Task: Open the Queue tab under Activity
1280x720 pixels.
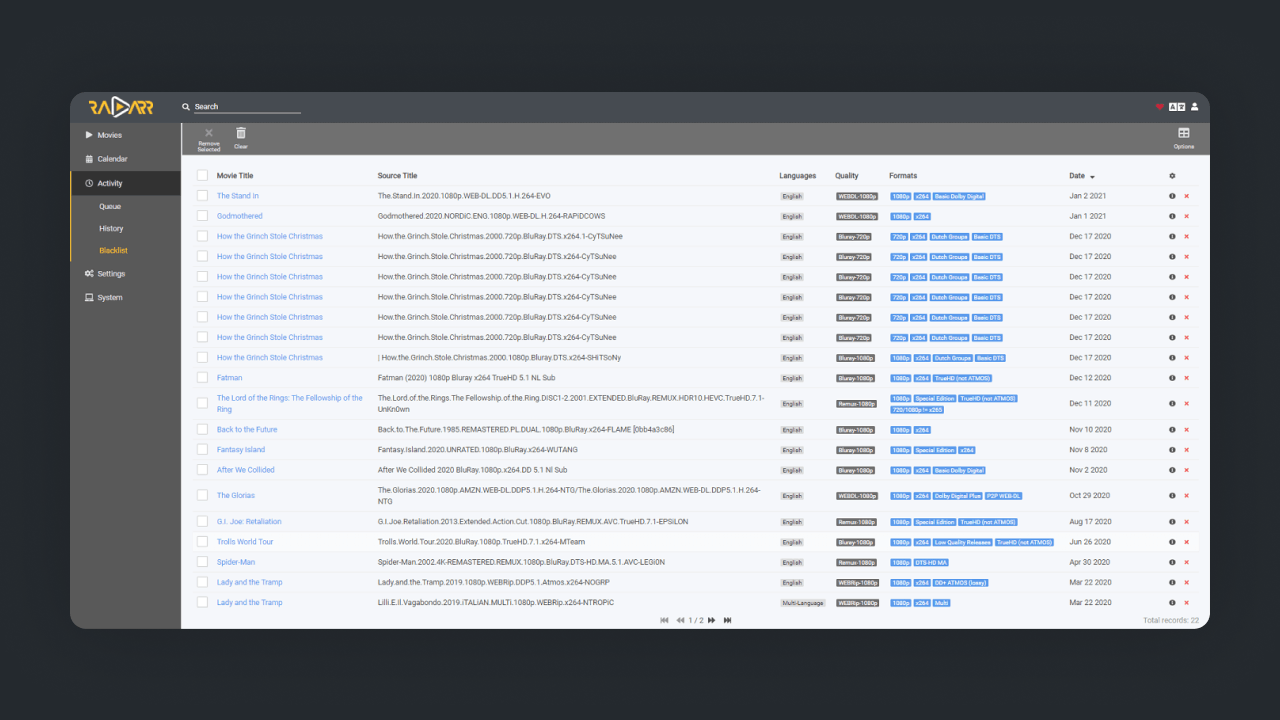Action: coord(110,207)
